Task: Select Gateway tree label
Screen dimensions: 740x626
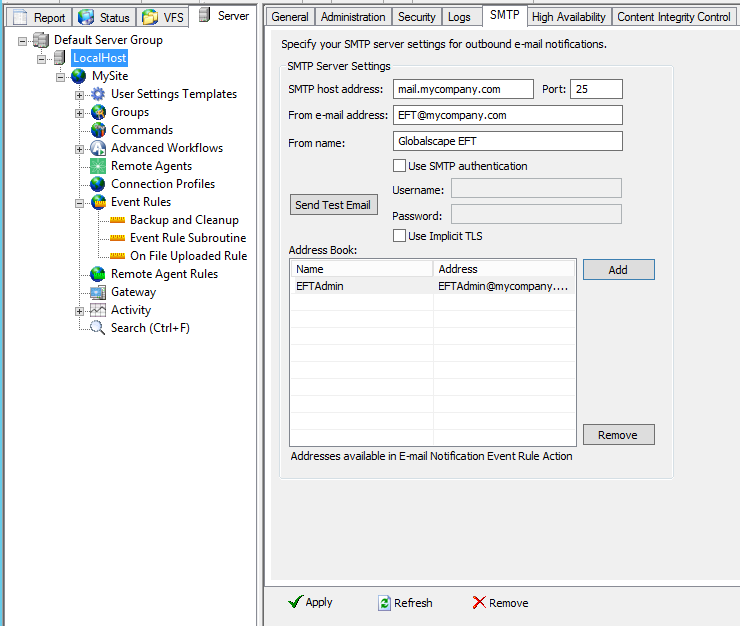Action: [133, 292]
